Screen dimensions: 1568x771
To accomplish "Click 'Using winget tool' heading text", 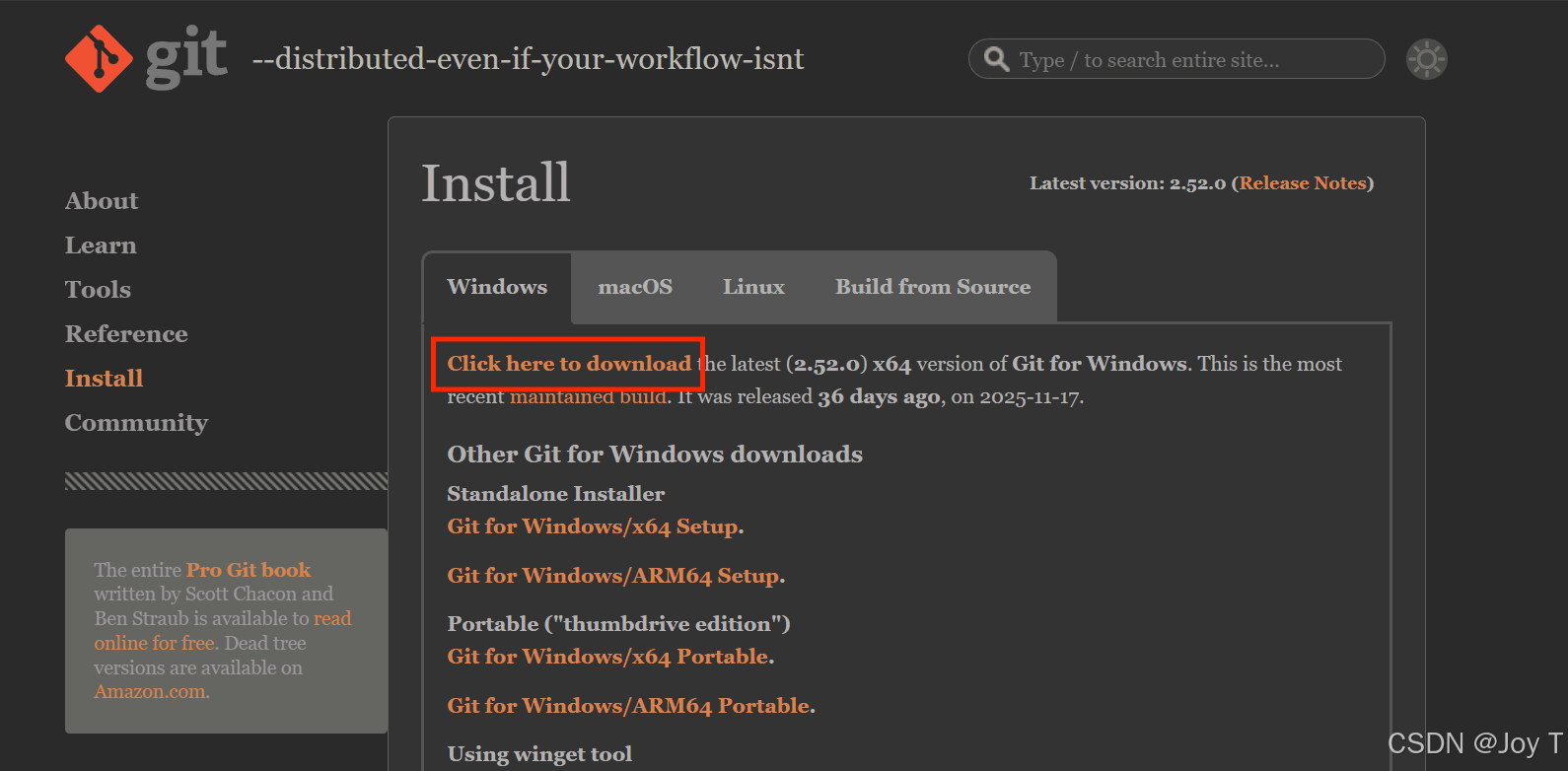I will tap(539, 754).
